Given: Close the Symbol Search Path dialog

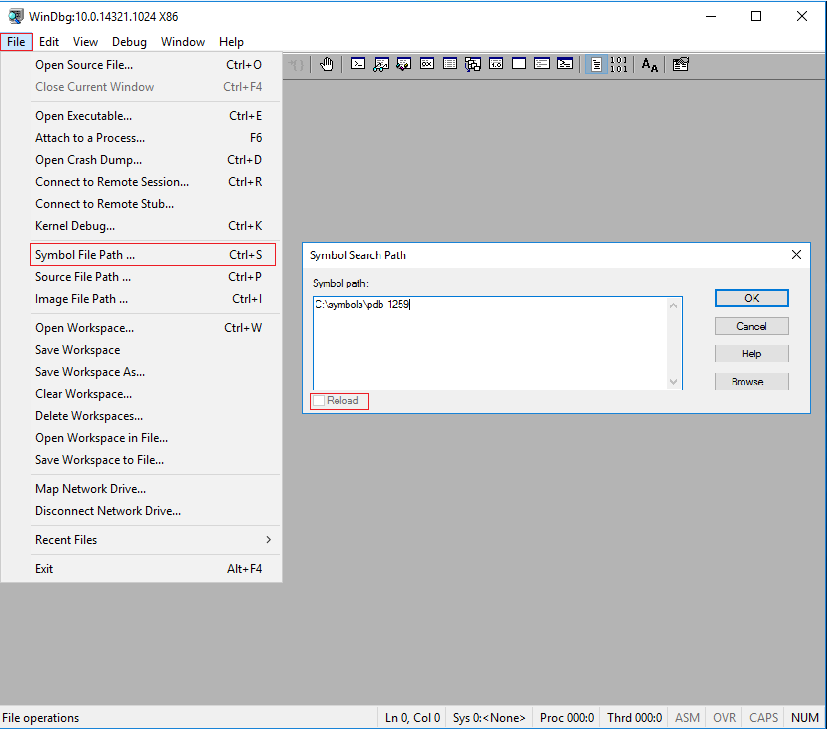Looking at the screenshot, I should coord(796,255).
